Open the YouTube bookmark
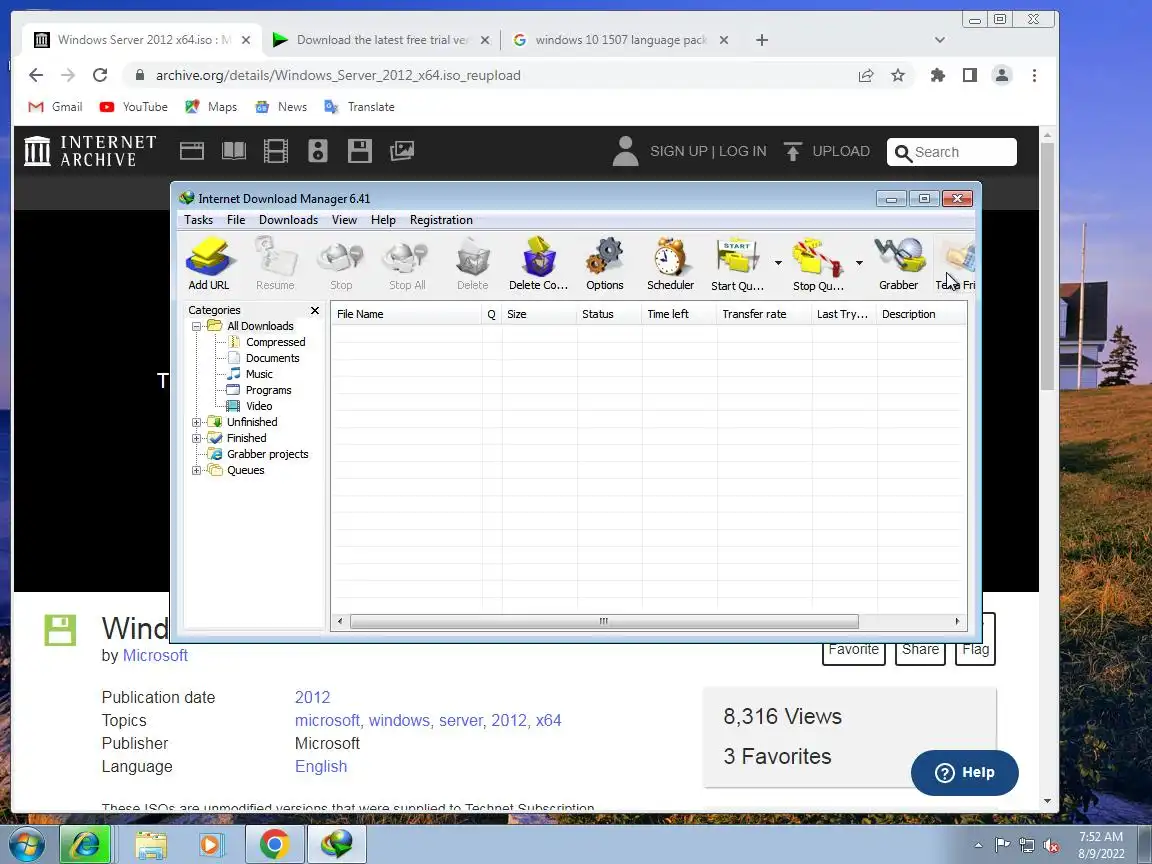 tap(134, 107)
